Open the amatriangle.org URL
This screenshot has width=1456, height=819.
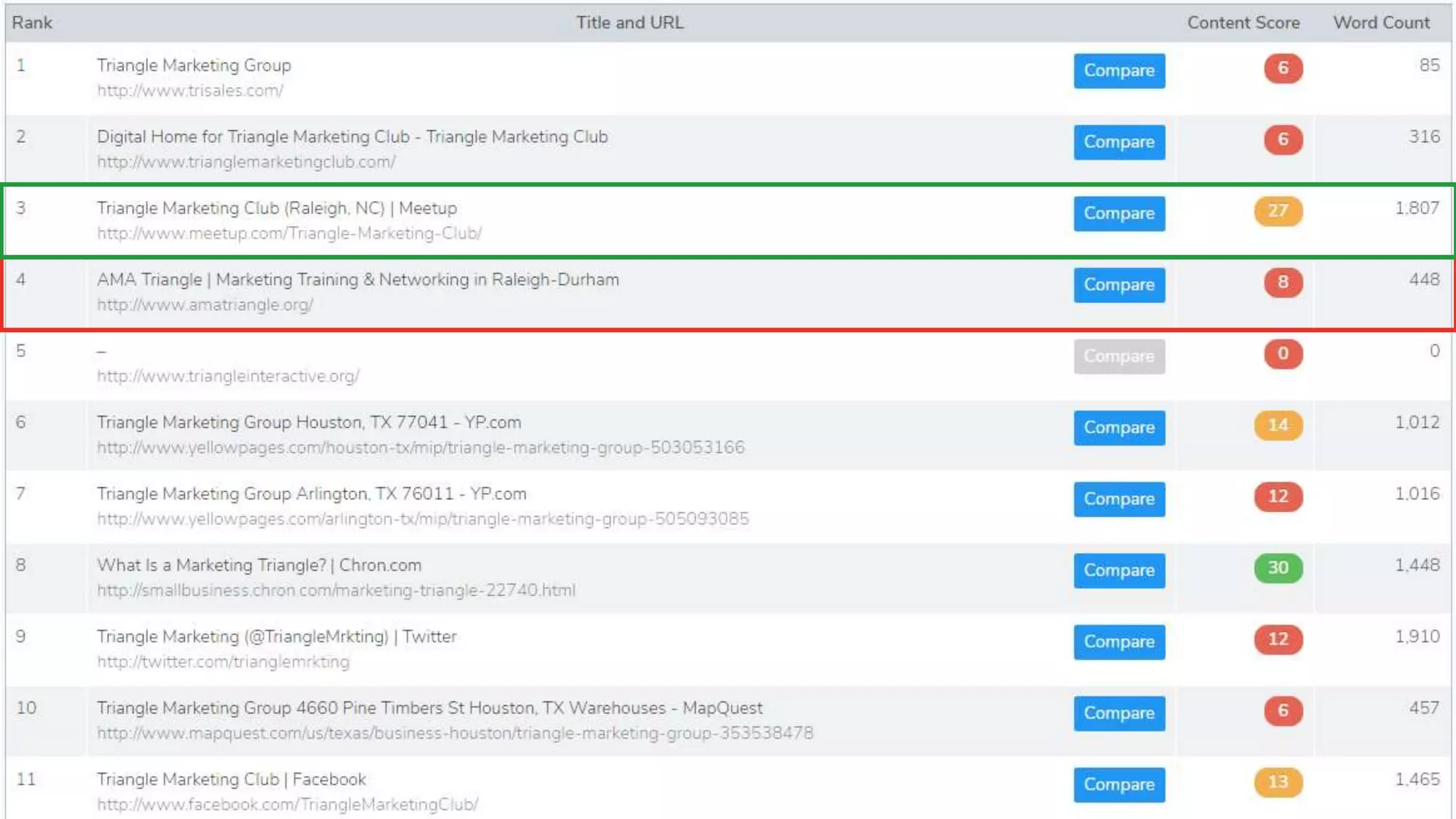(x=205, y=305)
